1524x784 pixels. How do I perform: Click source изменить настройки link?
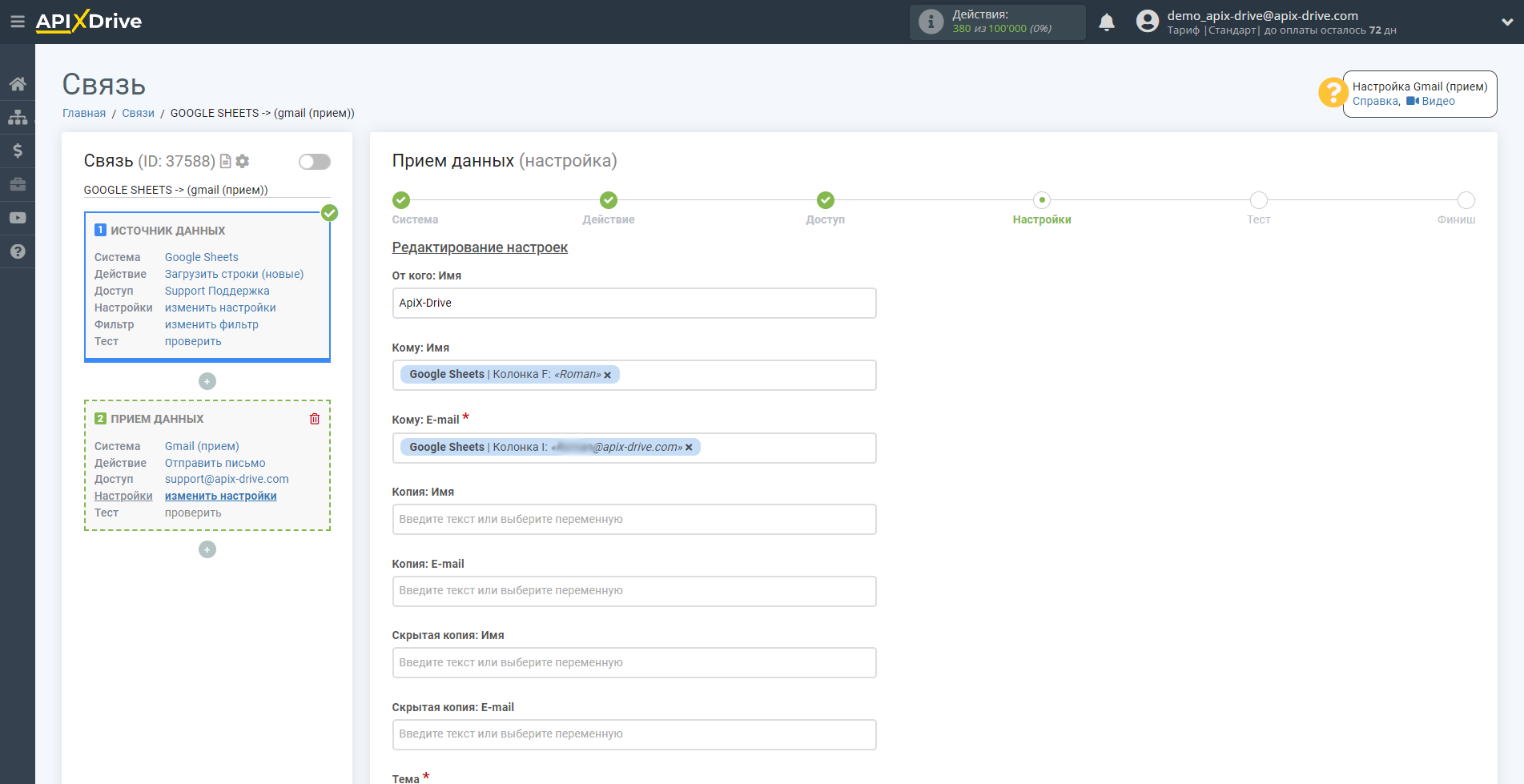(x=220, y=308)
